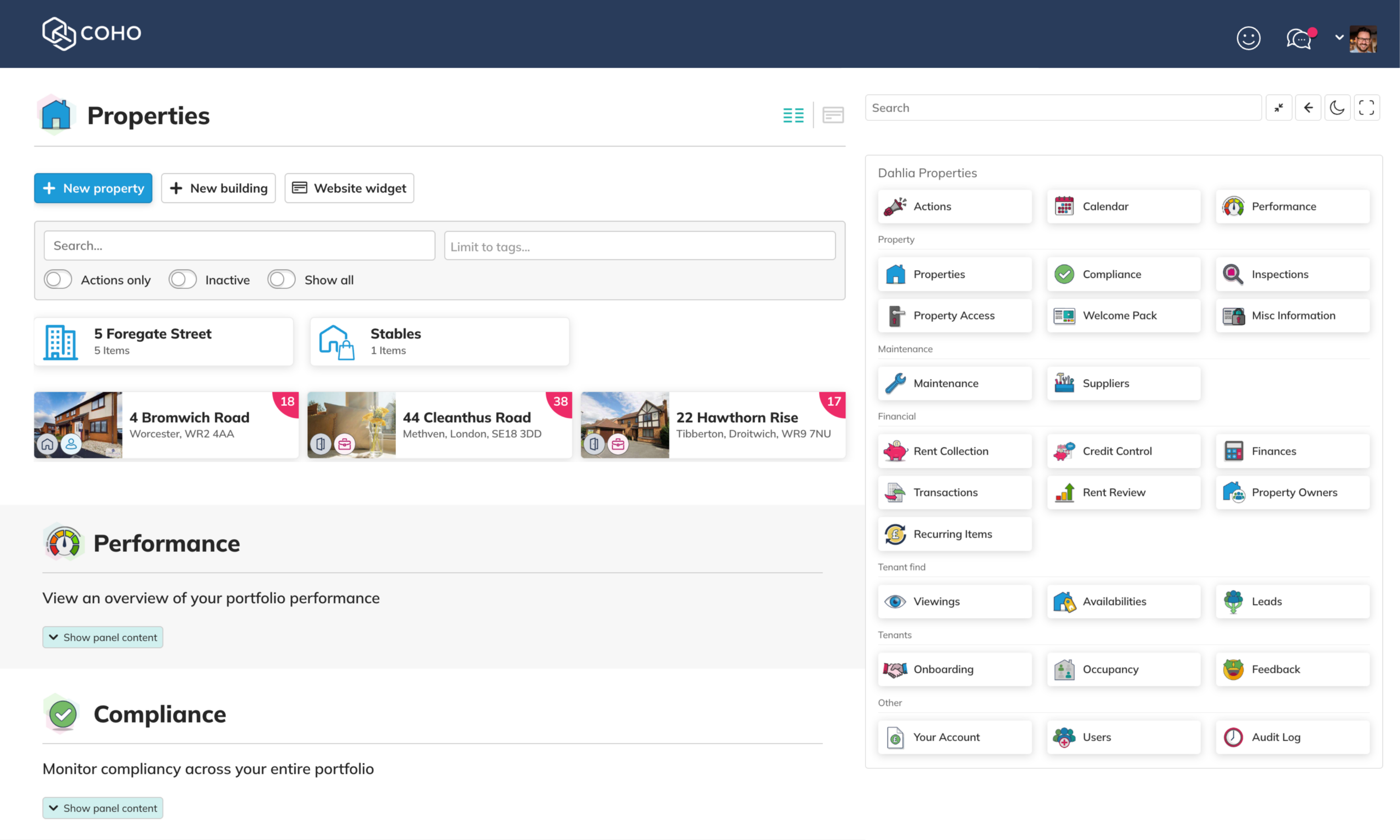The height and width of the screenshot is (840, 1400).
Task: Open Properties in the Dahlia Properties panel
Action: (x=955, y=275)
